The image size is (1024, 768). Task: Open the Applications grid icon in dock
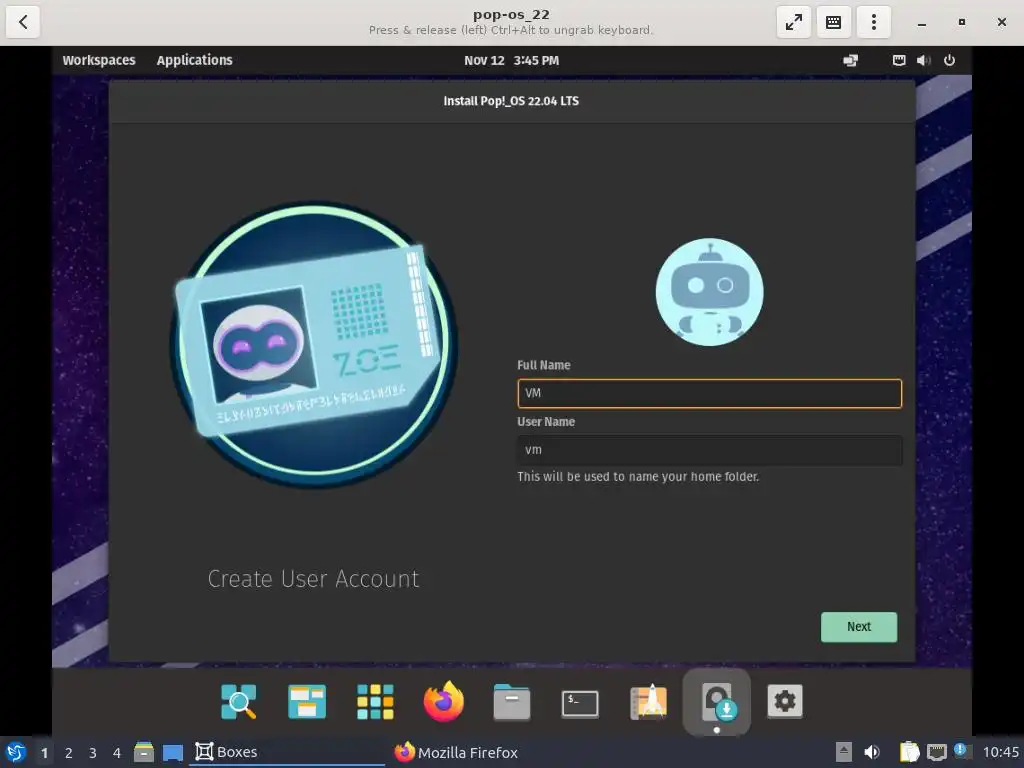[375, 702]
